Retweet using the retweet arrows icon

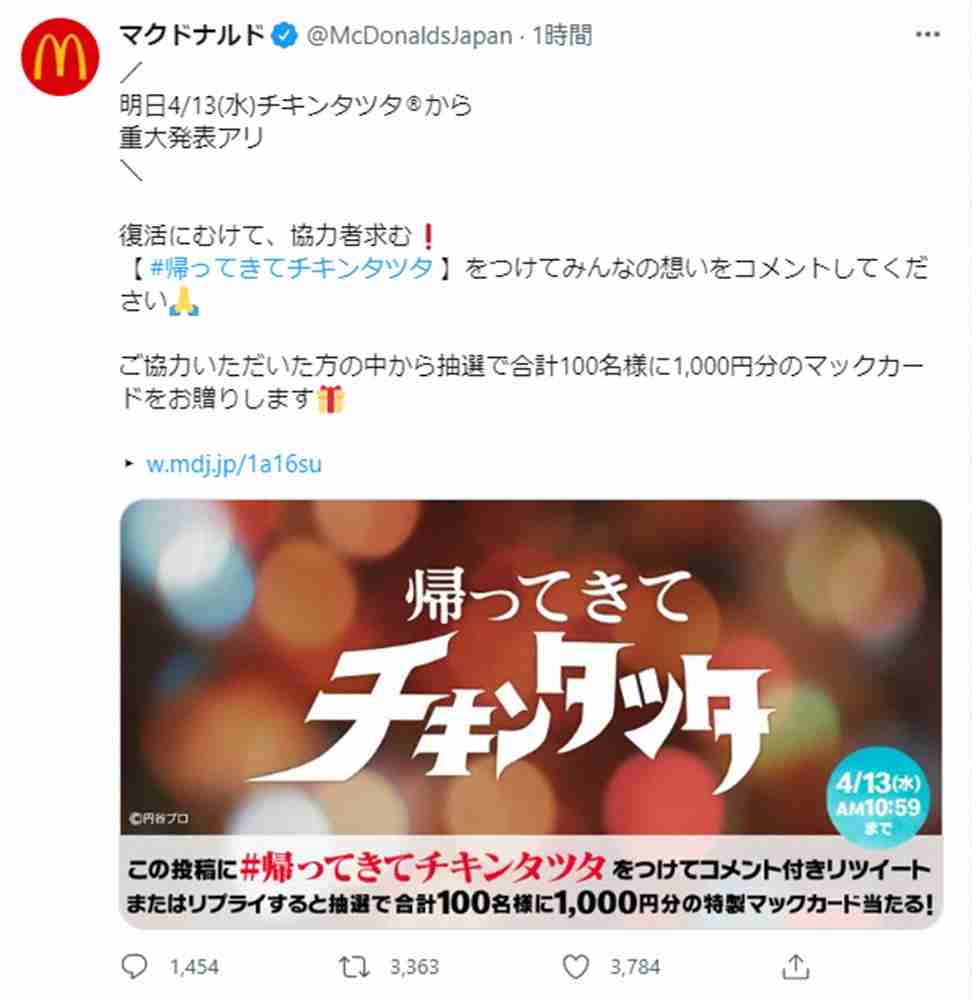(x=354, y=967)
